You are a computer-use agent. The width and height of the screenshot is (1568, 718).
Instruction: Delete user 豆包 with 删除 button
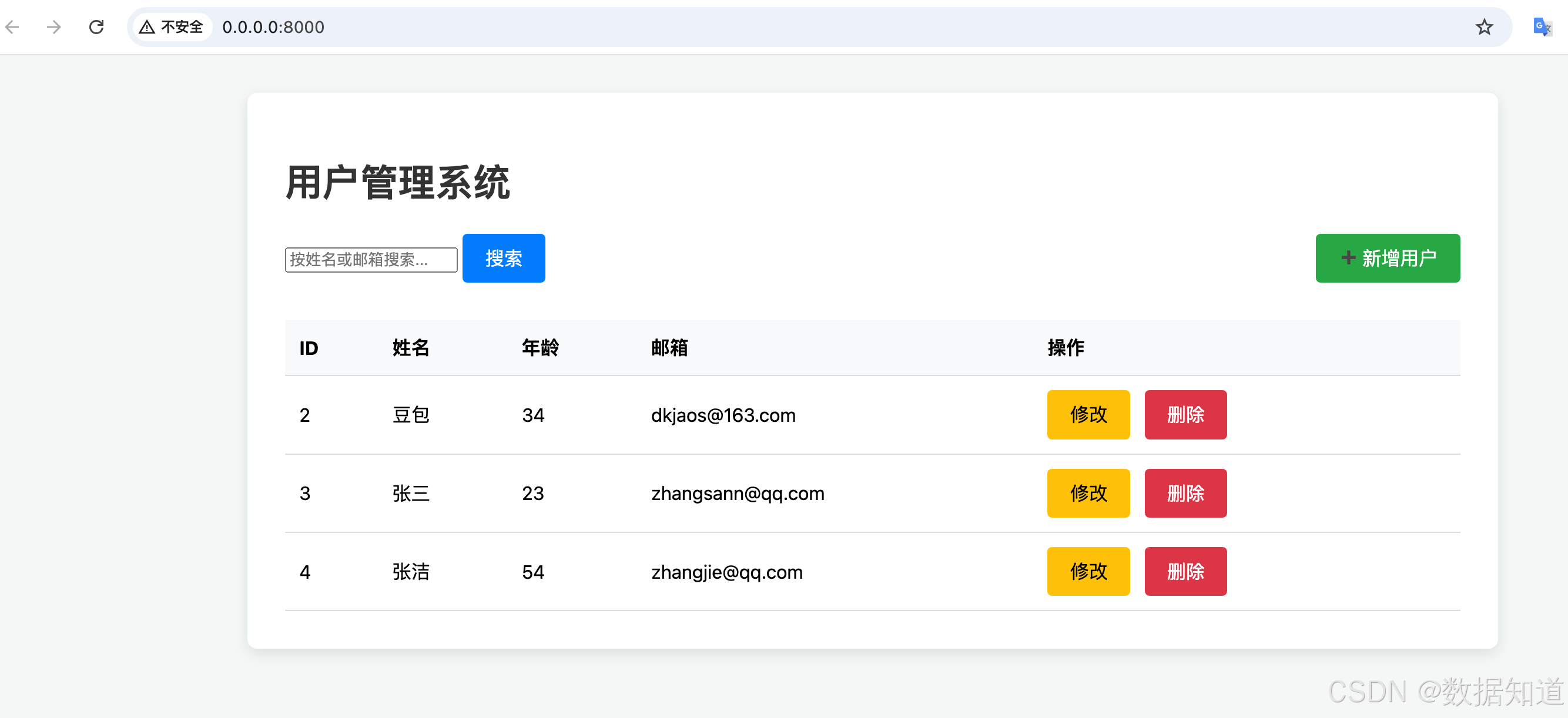point(1185,415)
